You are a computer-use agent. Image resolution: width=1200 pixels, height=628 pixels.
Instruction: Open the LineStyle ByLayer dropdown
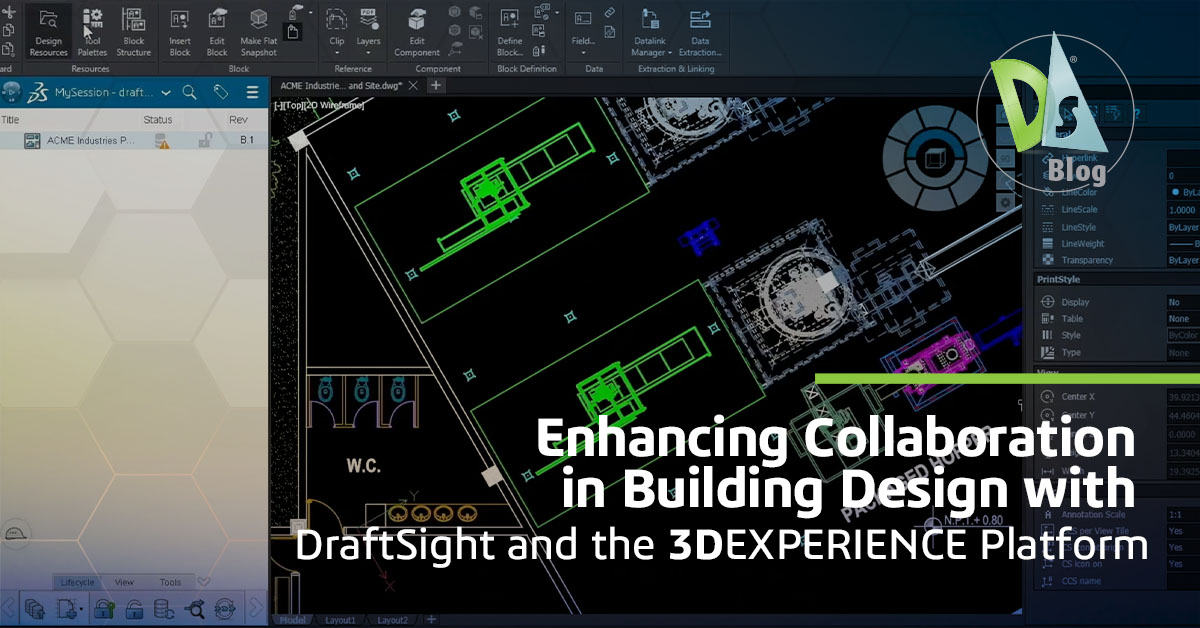[x=1183, y=227]
